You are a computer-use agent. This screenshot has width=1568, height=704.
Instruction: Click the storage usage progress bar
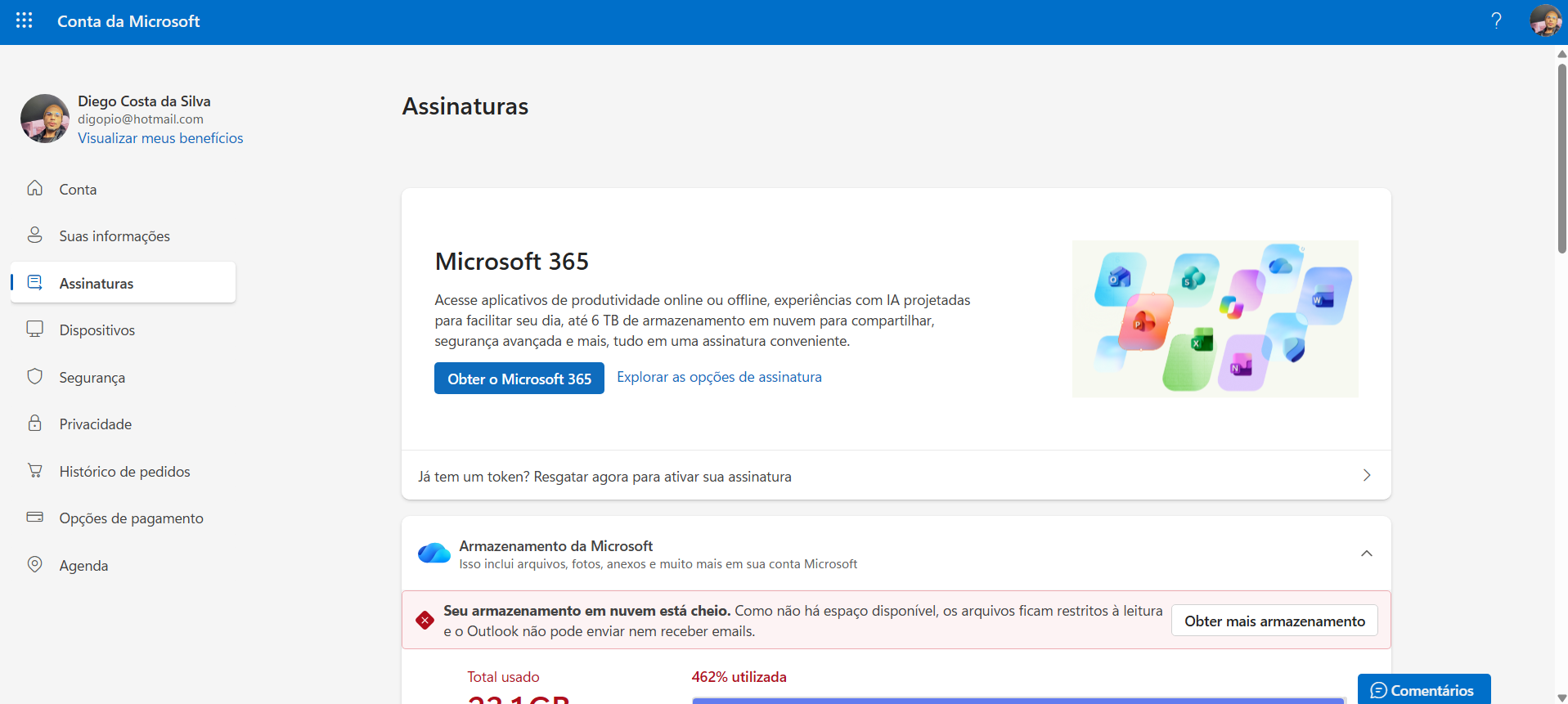point(1018,701)
